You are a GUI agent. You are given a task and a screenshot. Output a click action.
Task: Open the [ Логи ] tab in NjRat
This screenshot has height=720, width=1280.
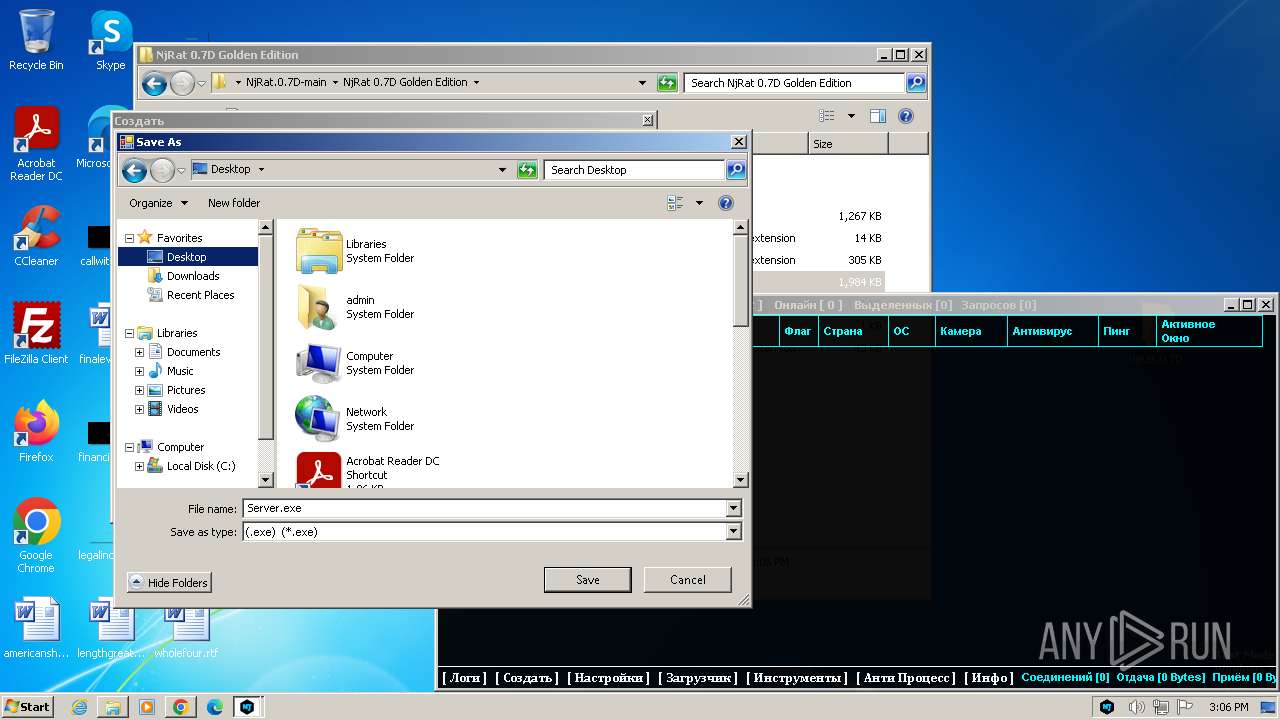[x=464, y=678]
